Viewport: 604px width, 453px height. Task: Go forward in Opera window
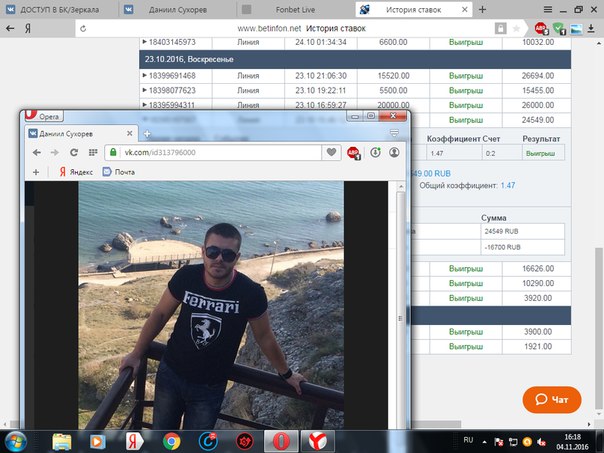pos(55,153)
